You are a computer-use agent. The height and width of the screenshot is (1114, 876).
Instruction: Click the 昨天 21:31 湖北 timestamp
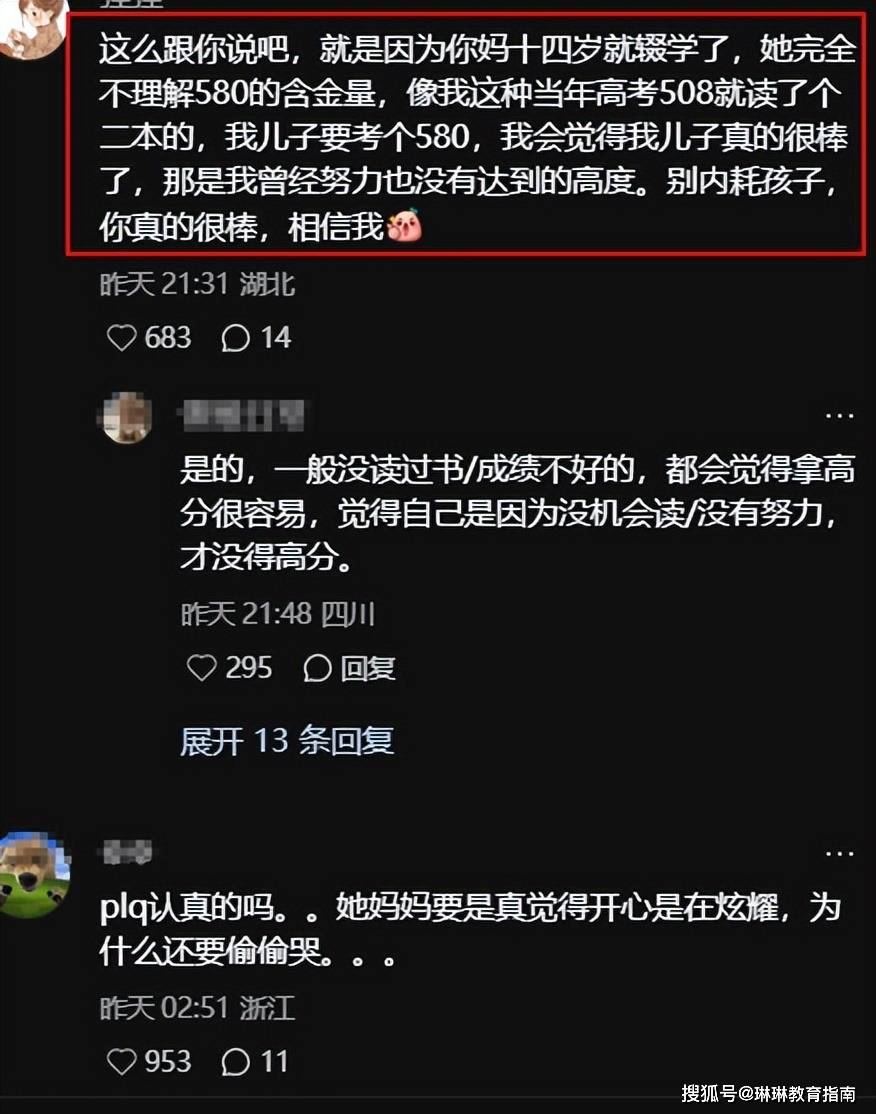coord(197,284)
